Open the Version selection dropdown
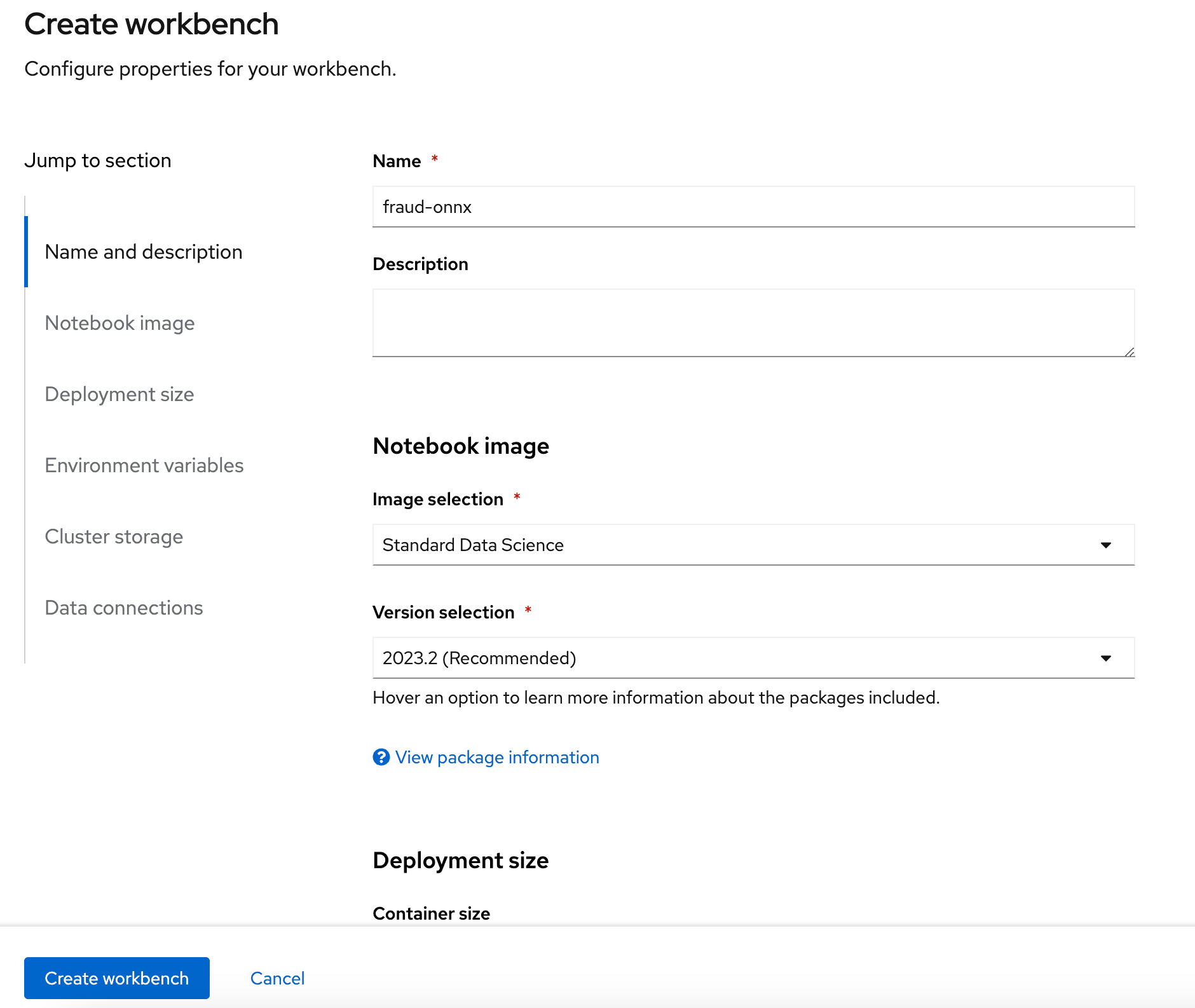Image resolution: width=1195 pixels, height=1008 pixels. coord(753,658)
